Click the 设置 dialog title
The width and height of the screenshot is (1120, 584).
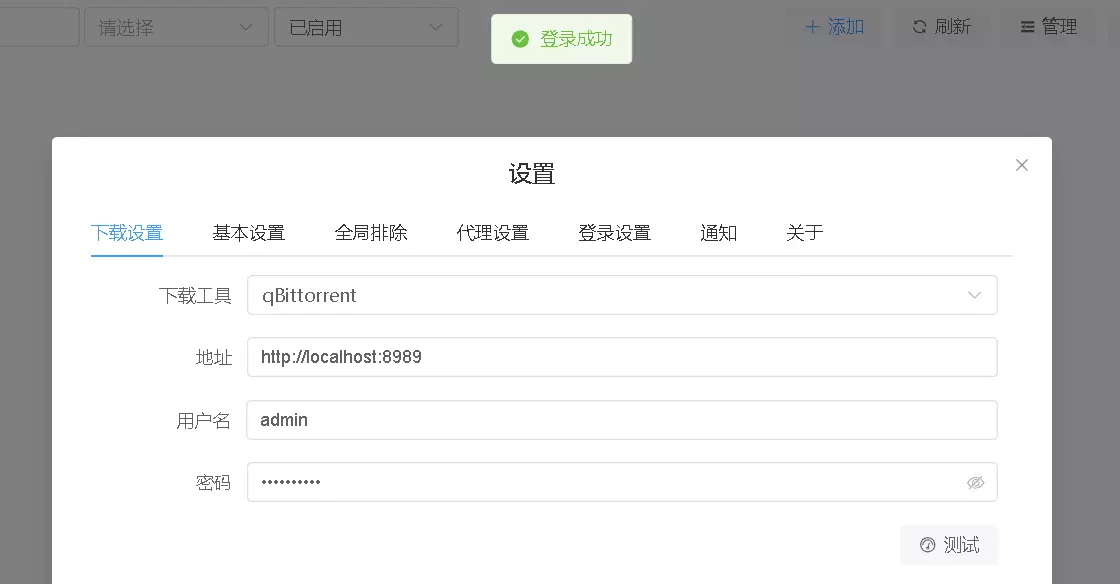tap(531, 173)
